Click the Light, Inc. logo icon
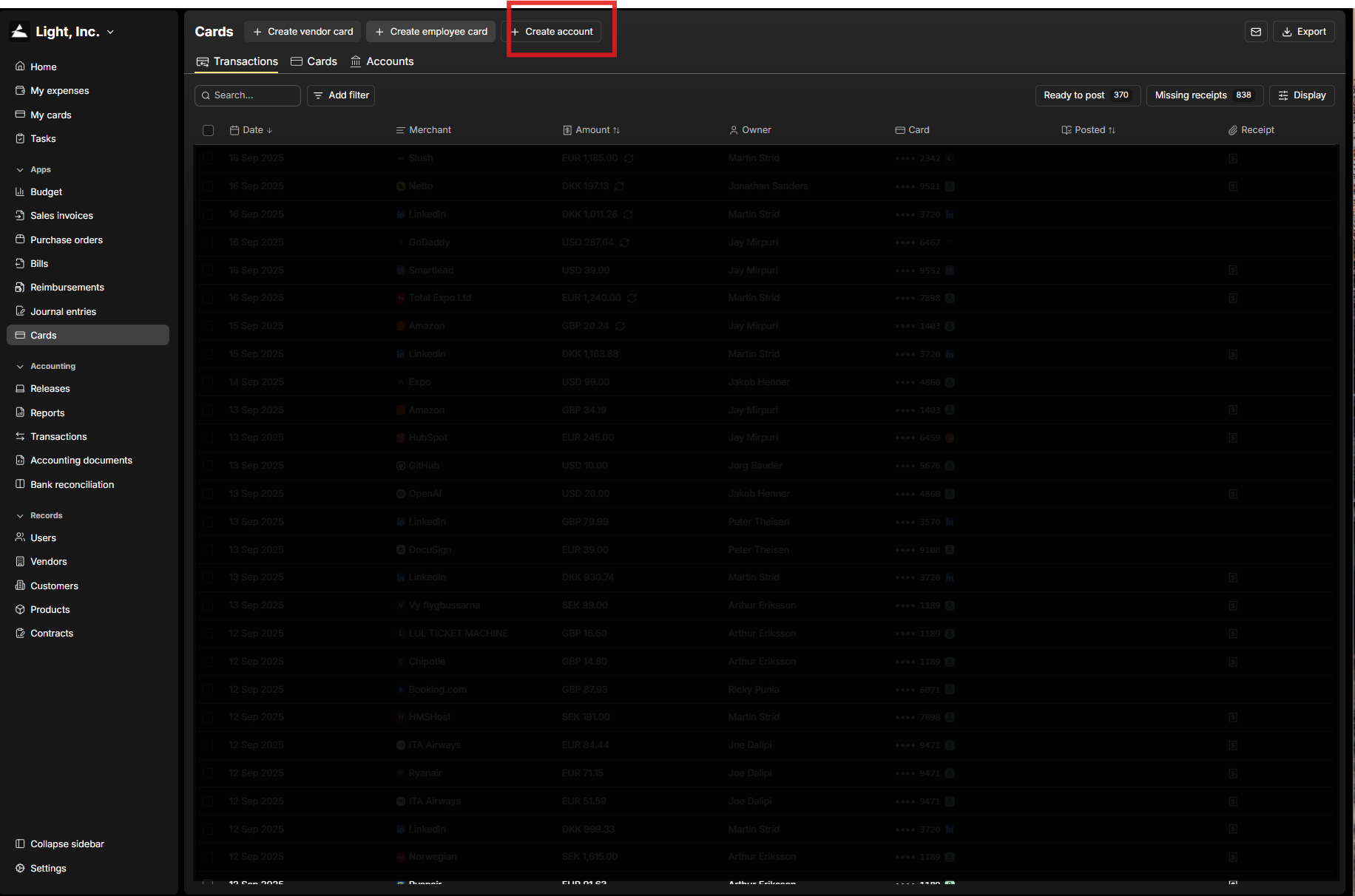Screen dimensions: 1355x896 (x=20, y=31)
